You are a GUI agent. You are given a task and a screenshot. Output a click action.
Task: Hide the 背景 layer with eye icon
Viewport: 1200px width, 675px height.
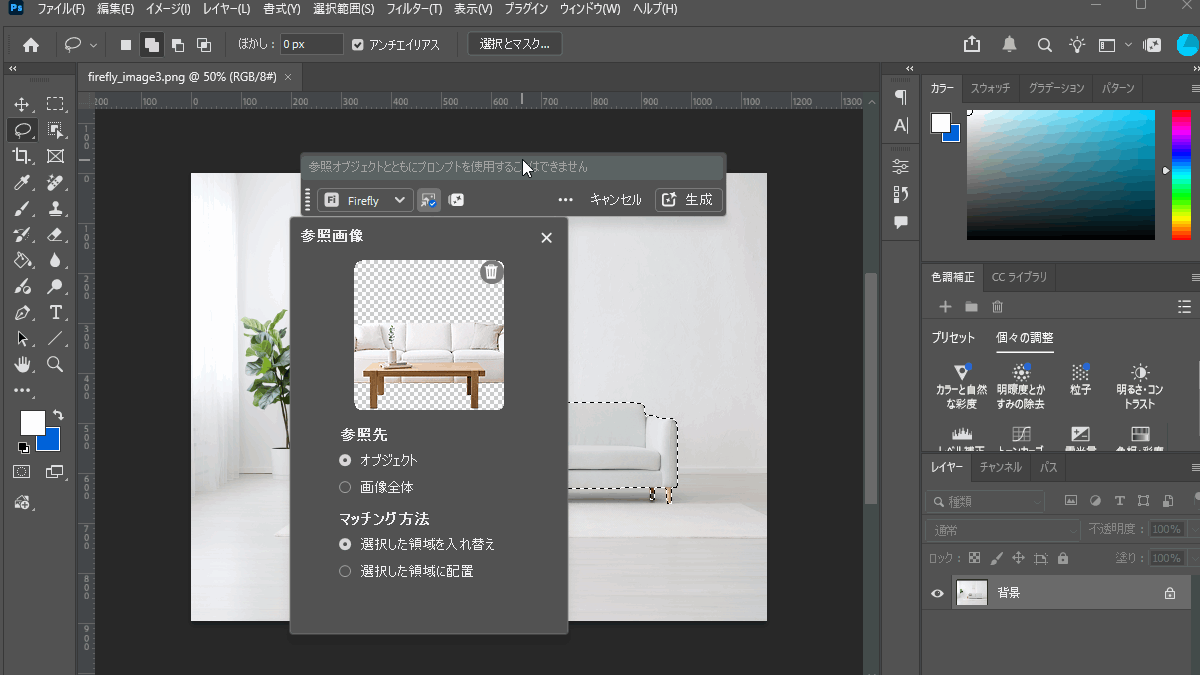pos(937,593)
